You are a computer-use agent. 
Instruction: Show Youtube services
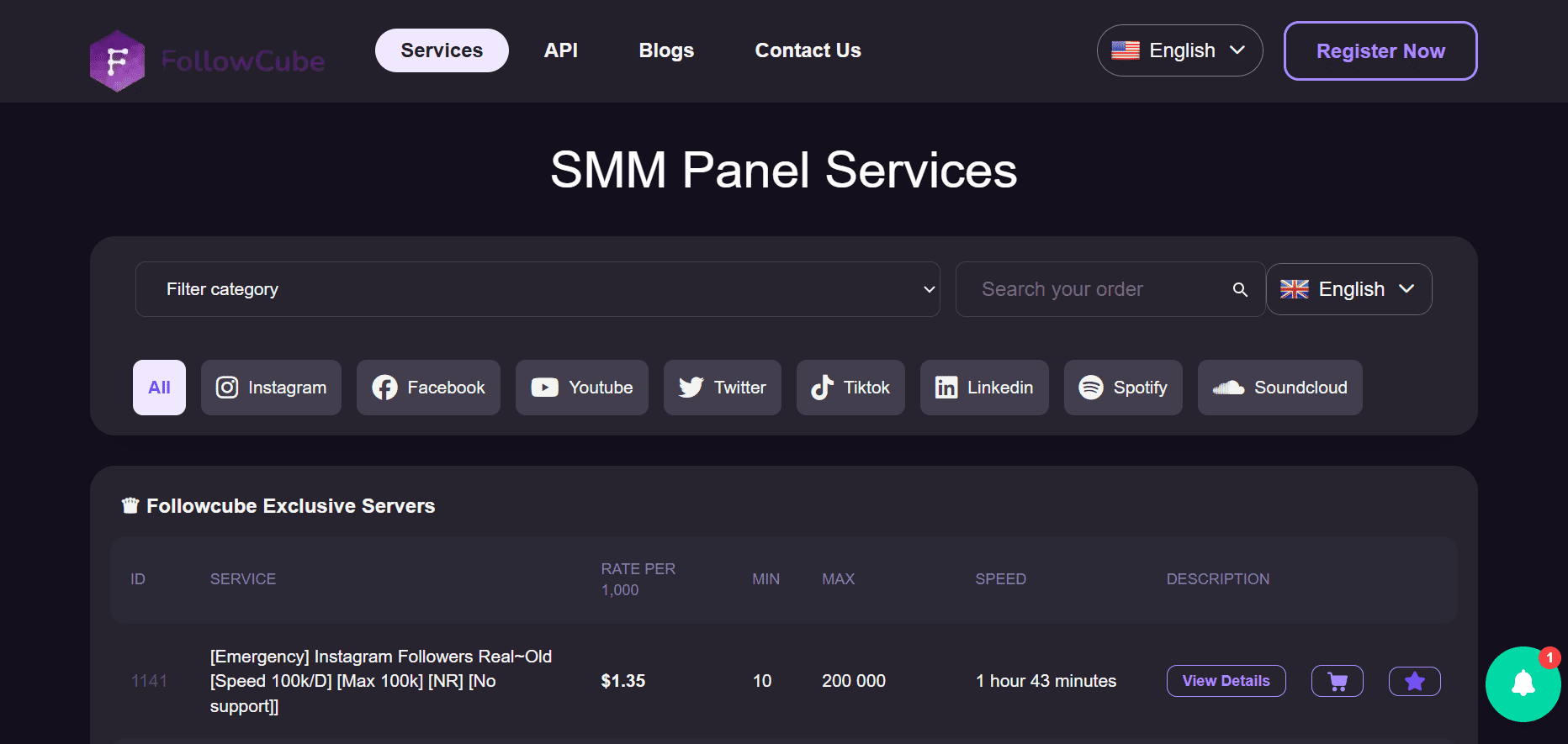[581, 388]
